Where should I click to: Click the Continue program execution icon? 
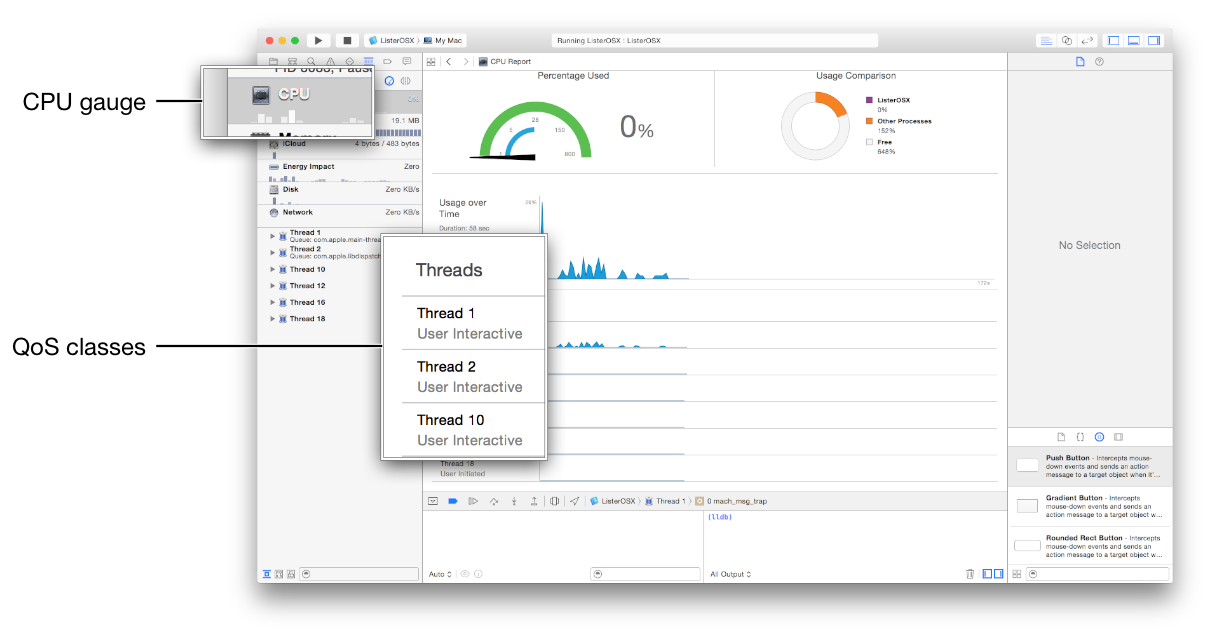pyautogui.click(x=473, y=501)
